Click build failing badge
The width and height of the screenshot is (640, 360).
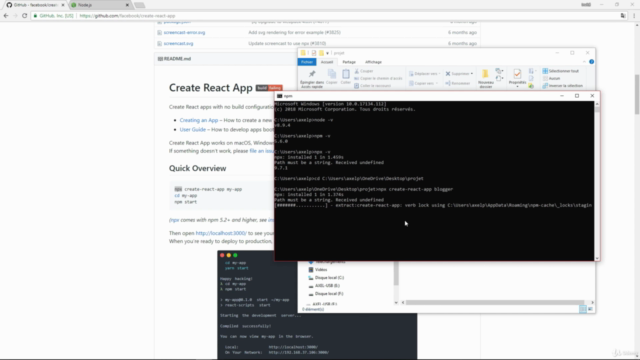[269, 88]
